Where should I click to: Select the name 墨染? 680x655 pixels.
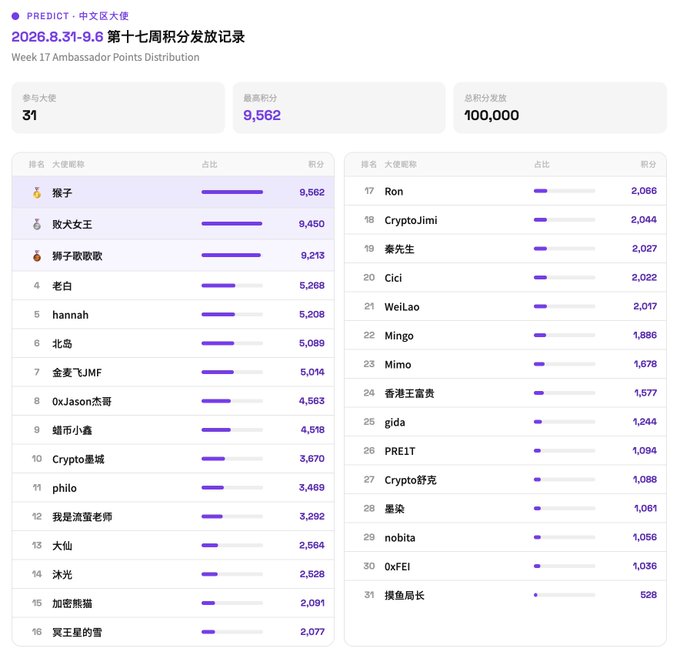click(x=394, y=509)
